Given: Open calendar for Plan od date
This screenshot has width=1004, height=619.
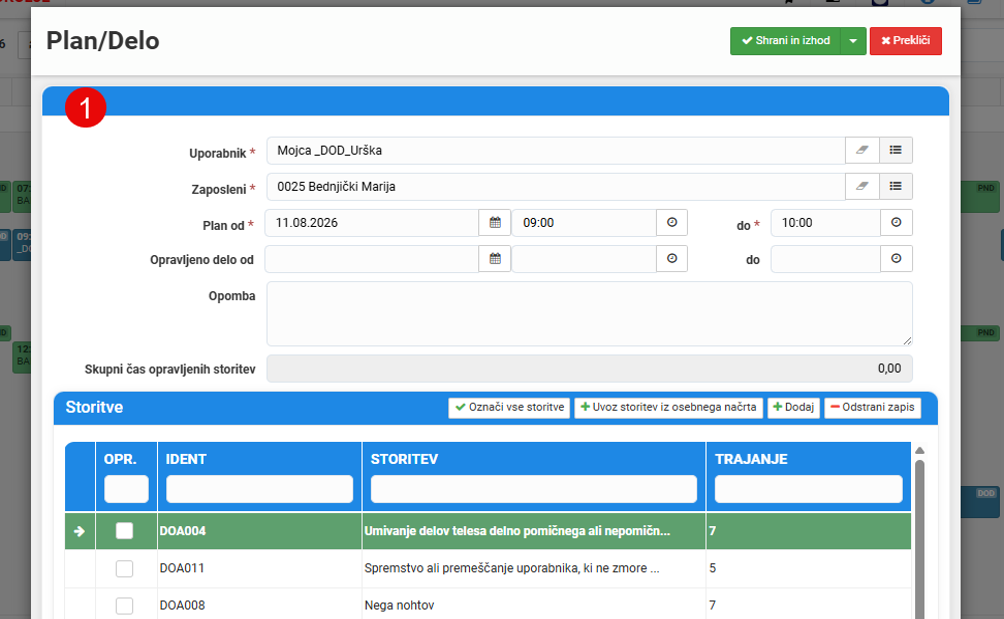Looking at the screenshot, I should pyautogui.click(x=495, y=223).
